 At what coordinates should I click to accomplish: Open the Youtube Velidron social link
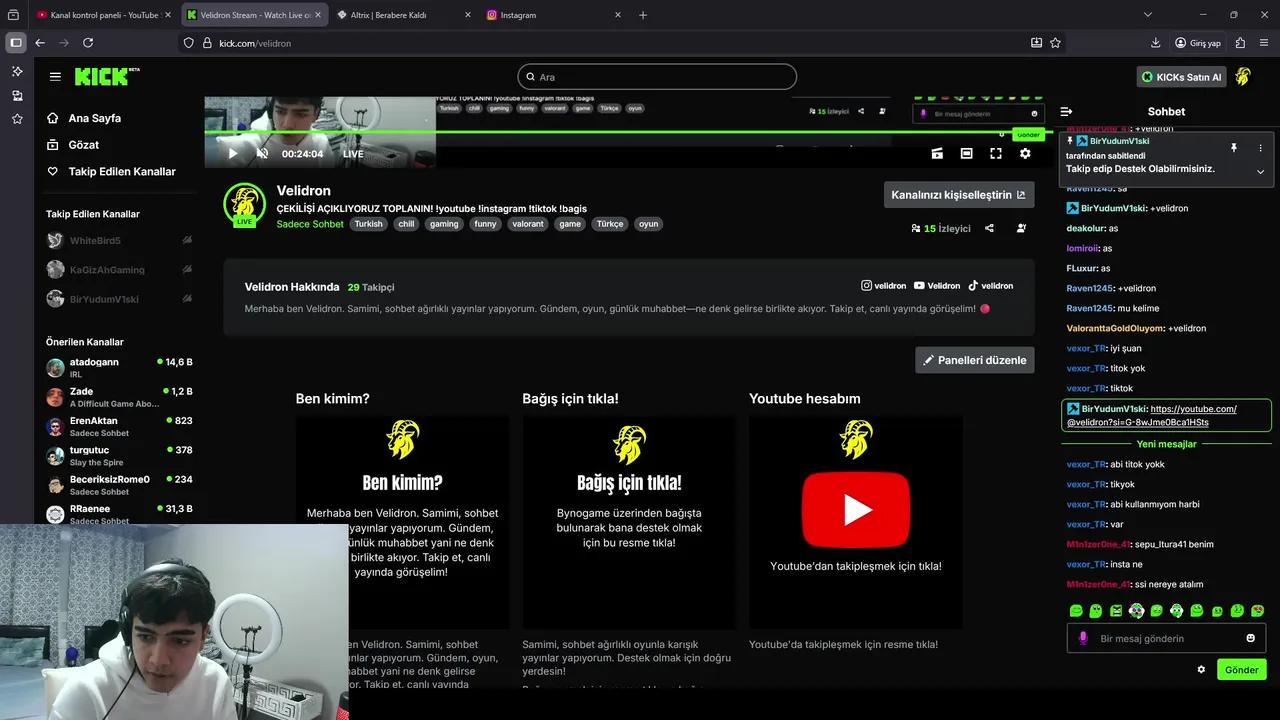[937, 286]
